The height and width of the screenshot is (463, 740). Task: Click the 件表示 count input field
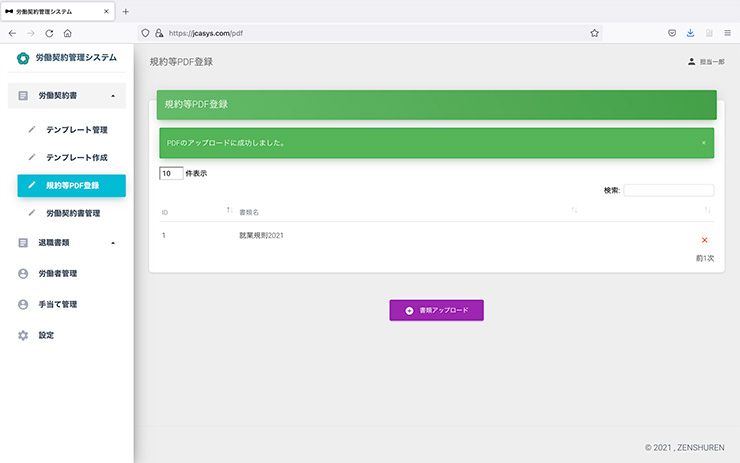pos(171,173)
